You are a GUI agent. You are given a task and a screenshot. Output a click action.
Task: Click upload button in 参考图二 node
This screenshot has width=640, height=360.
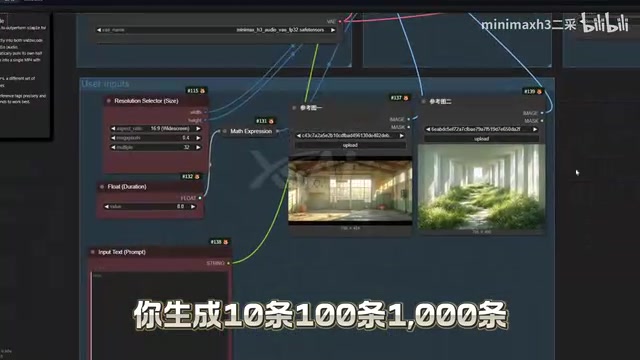[482, 139]
